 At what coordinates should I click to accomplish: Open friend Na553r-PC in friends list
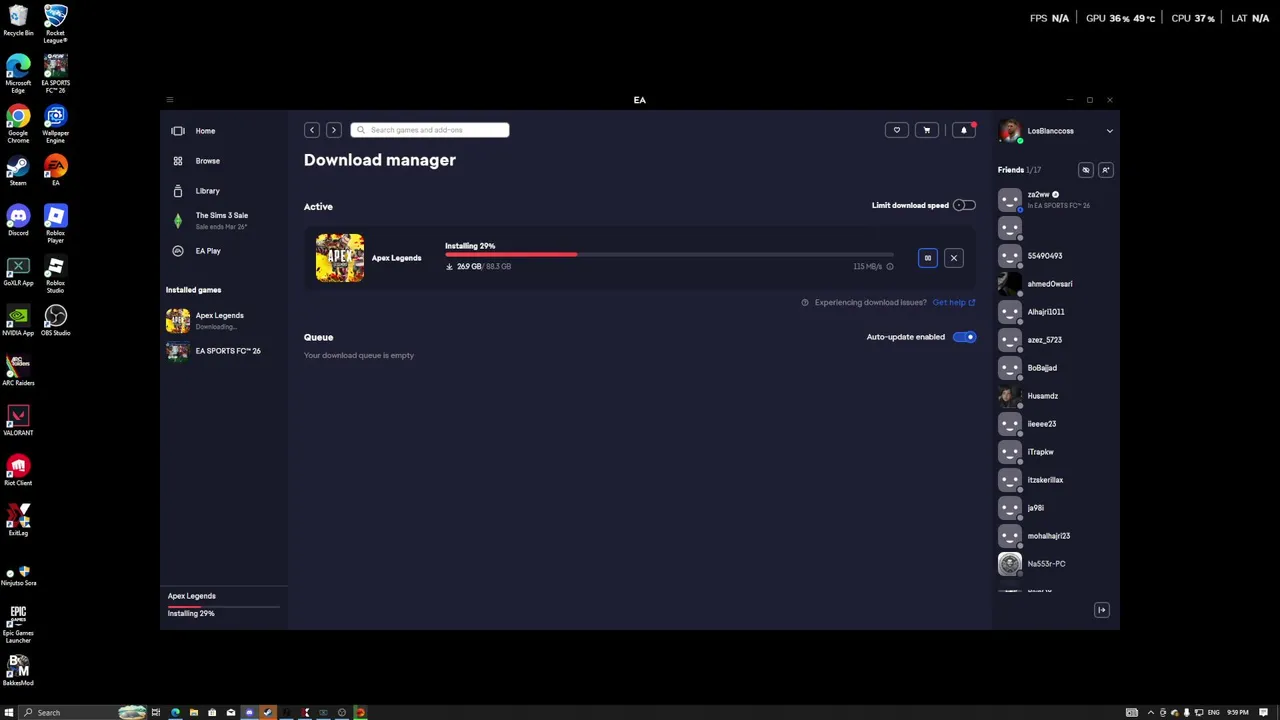pos(1056,564)
